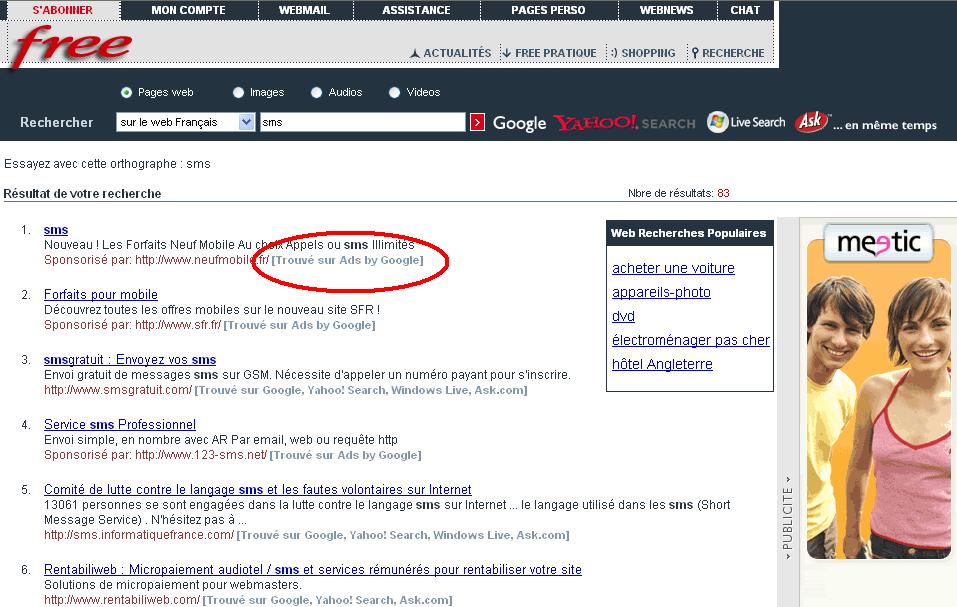Image resolution: width=957 pixels, height=607 pixels.
Task: Open the Meetic advertisement banner
Action: (878, 390)
